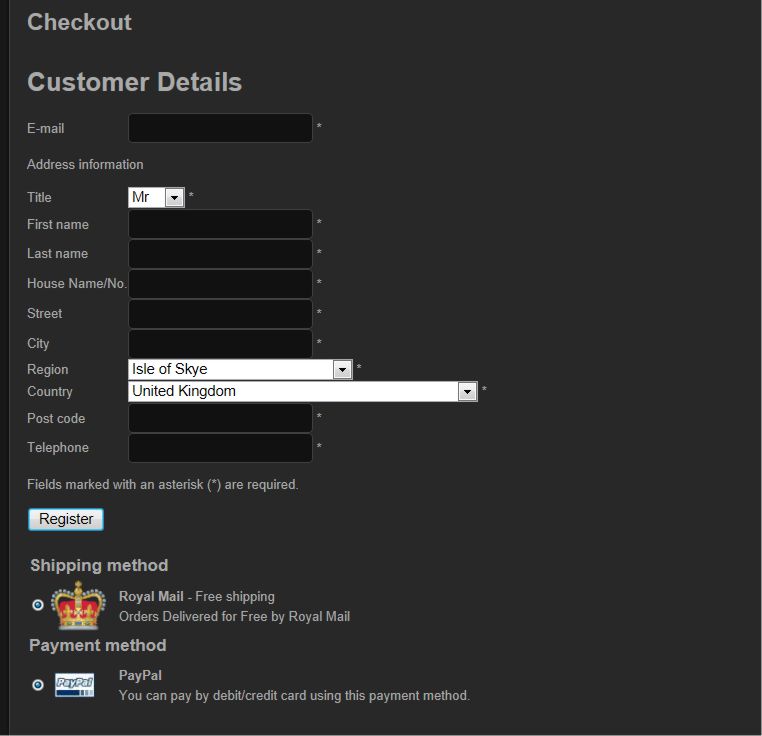This screenshot has width=762, height=736.
Task: Select the PayPal payment radio button
Action: (38, 685)
